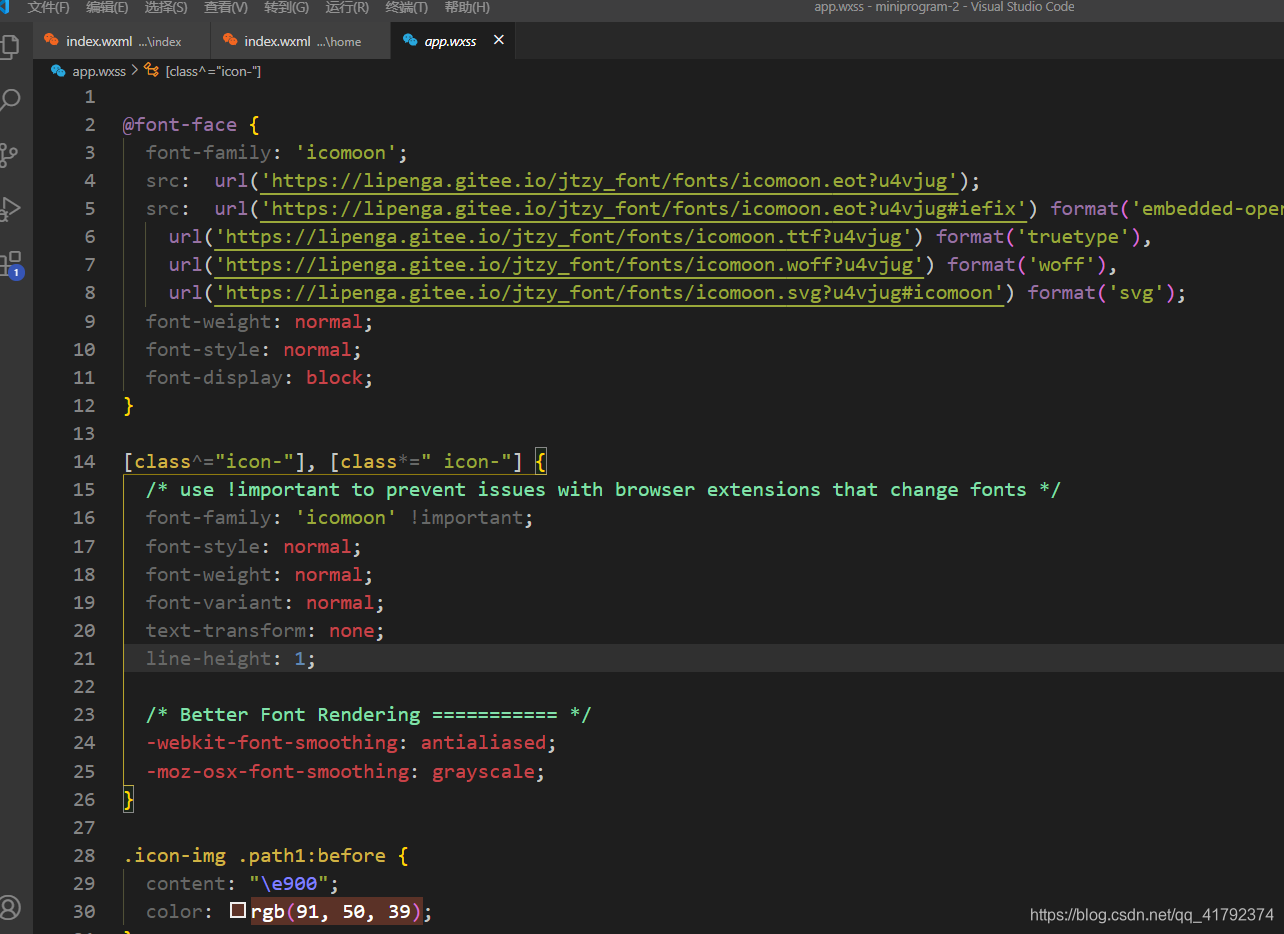
Task: Open color picker swatch for rgb(91, 50, 39)
Action: coord(238,911)
